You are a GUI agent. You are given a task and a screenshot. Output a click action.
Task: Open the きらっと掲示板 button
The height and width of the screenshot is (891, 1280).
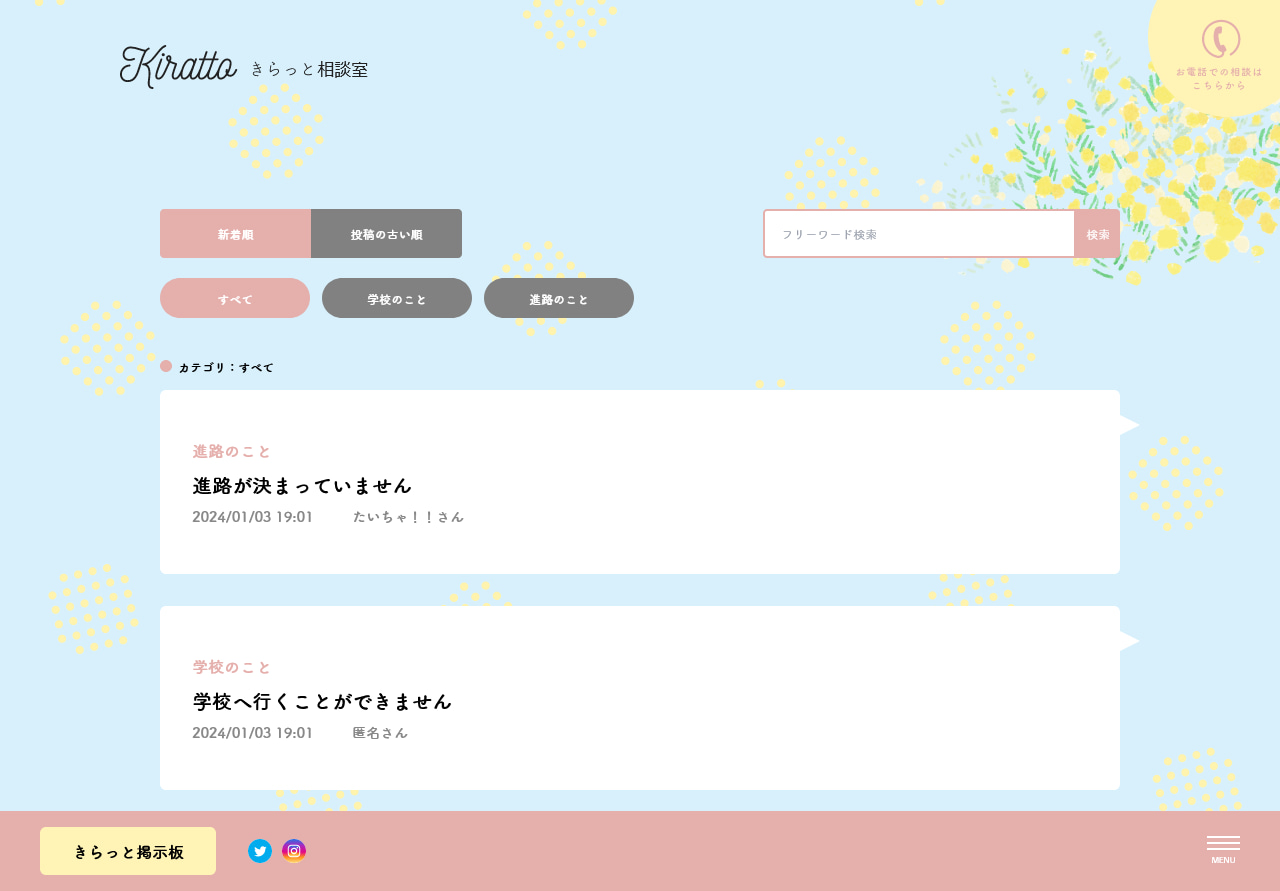click(x=128, y=851)
